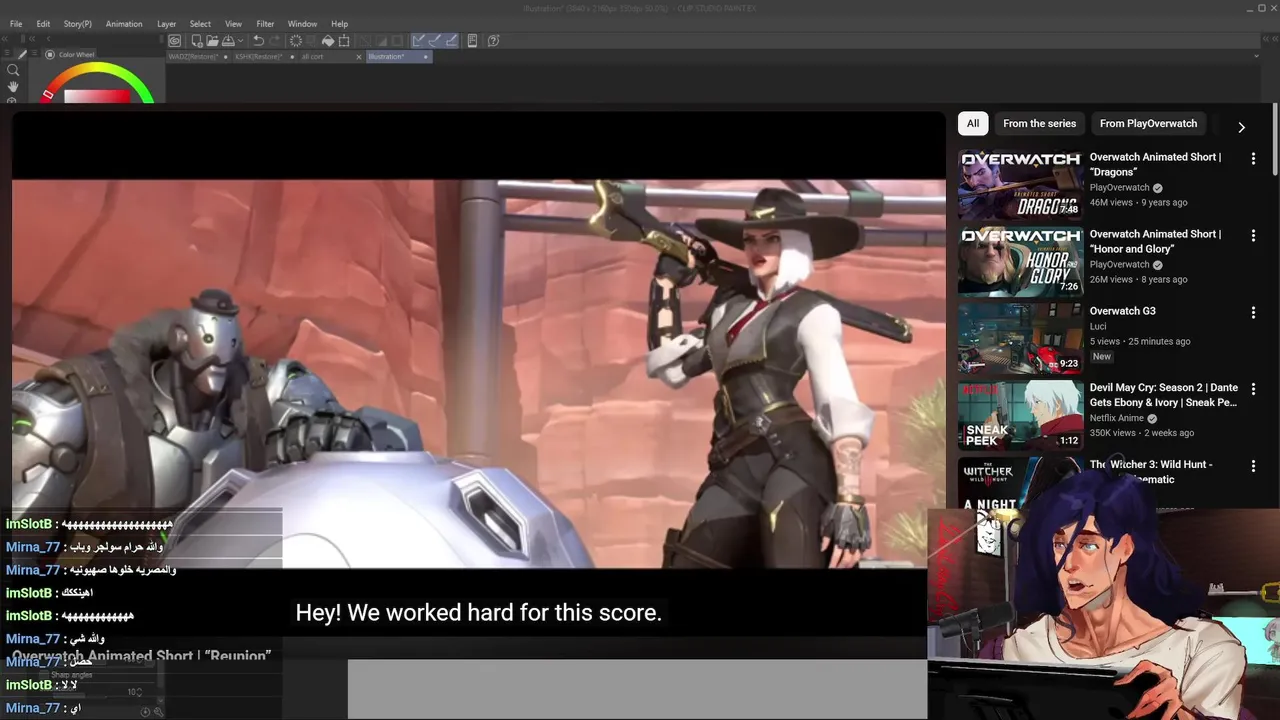Click the Clear Outside Selection icon
Screen dimensions: 1280x720
(x=311, y=41)
